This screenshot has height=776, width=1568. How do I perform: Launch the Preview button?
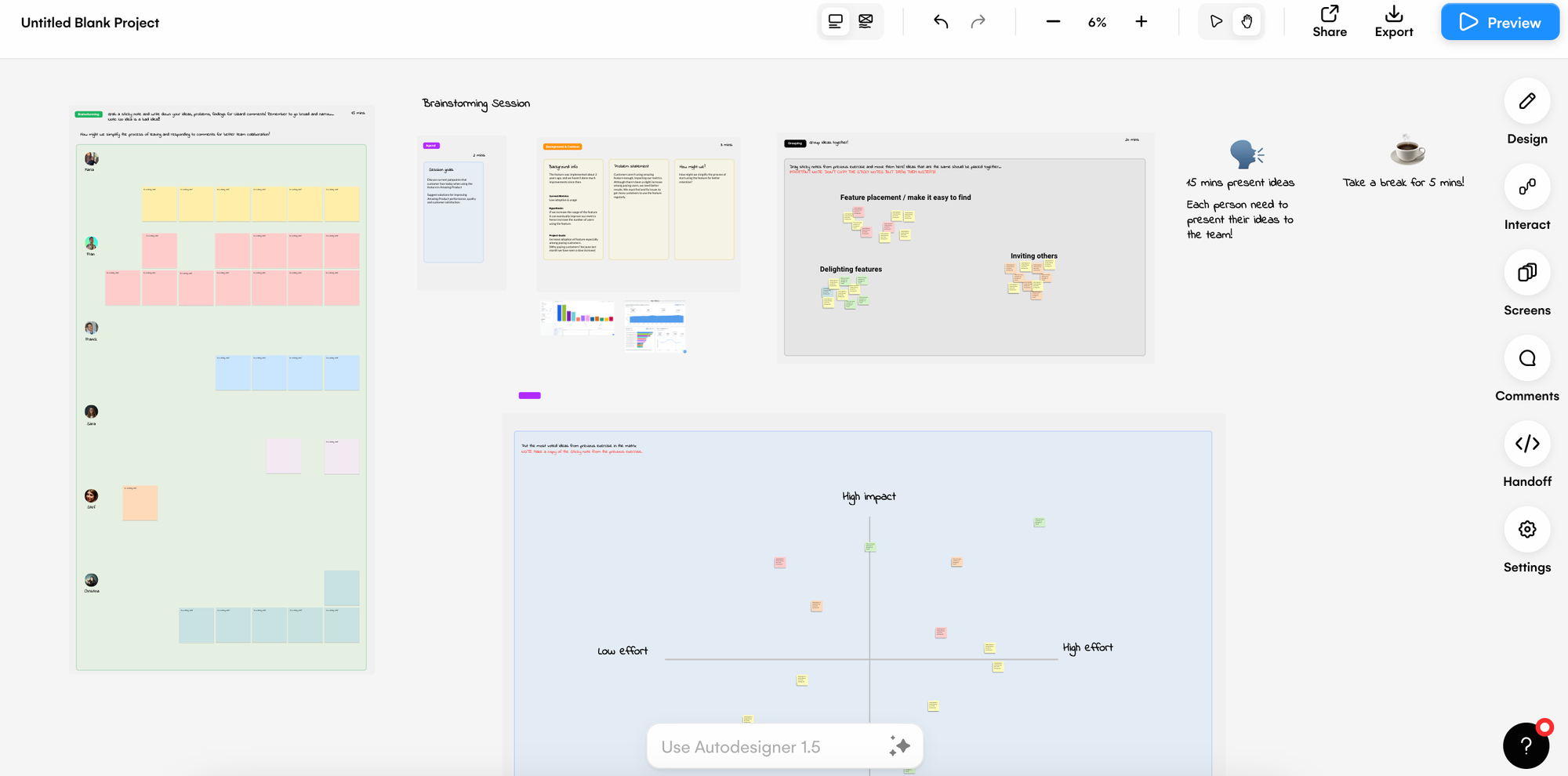1500,22
